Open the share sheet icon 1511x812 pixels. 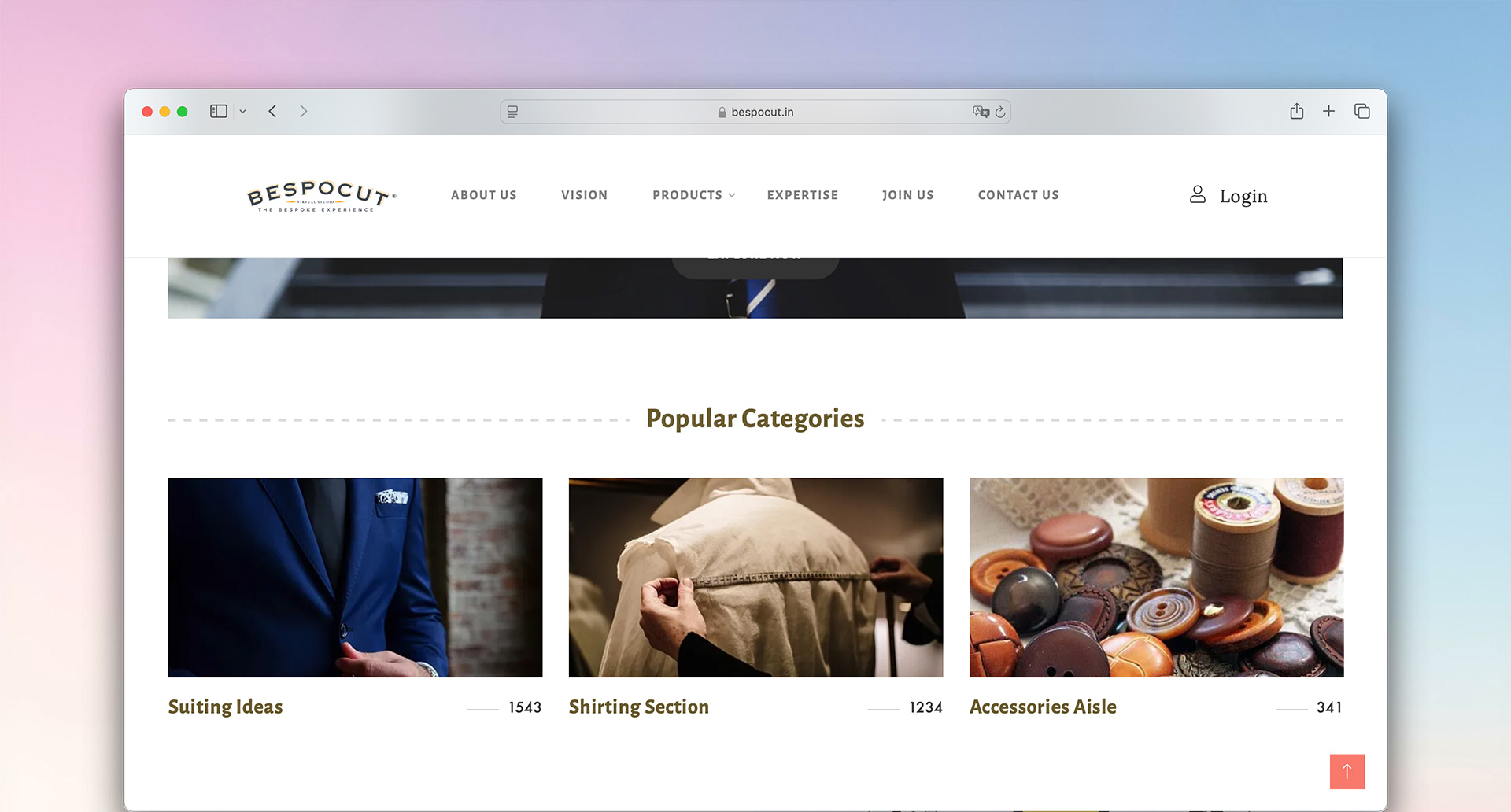click(1297, 111)
